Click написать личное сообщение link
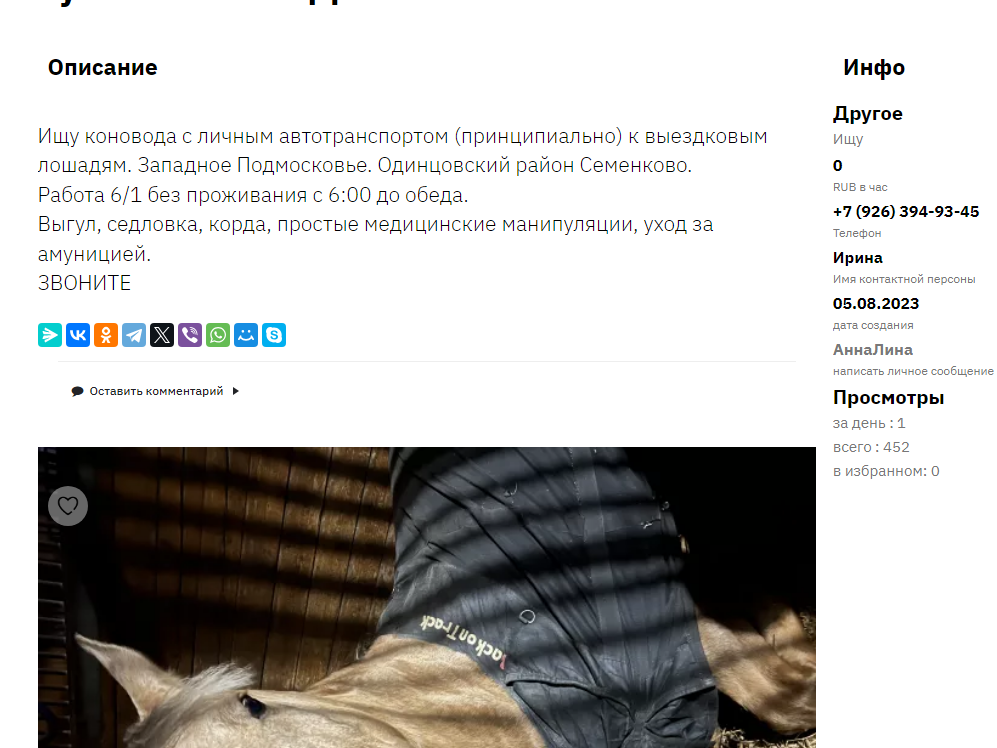 click(x=913, y=371)
